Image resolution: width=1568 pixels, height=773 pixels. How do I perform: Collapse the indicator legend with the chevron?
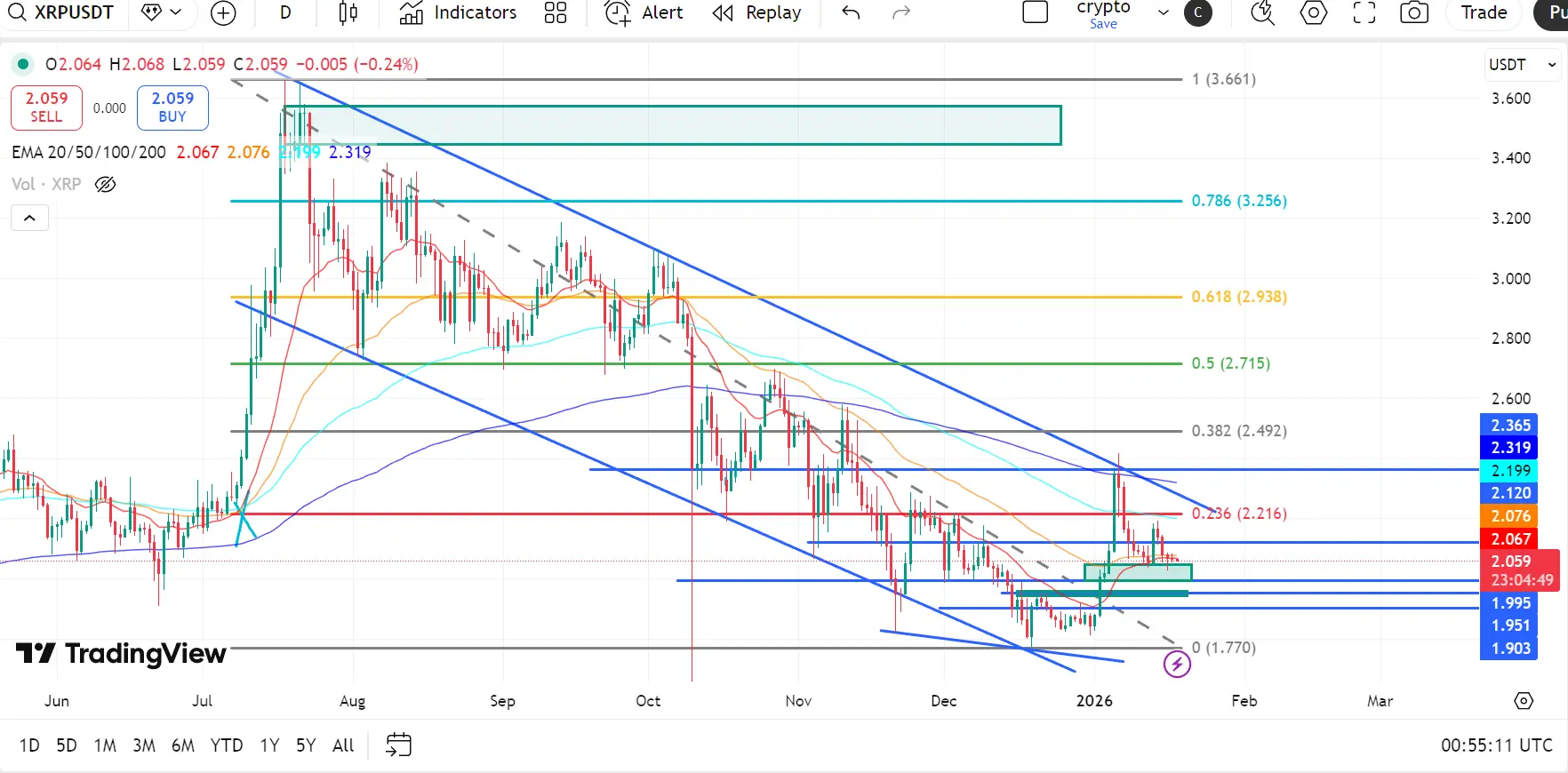pyautogui.click(x=29, y=218)
